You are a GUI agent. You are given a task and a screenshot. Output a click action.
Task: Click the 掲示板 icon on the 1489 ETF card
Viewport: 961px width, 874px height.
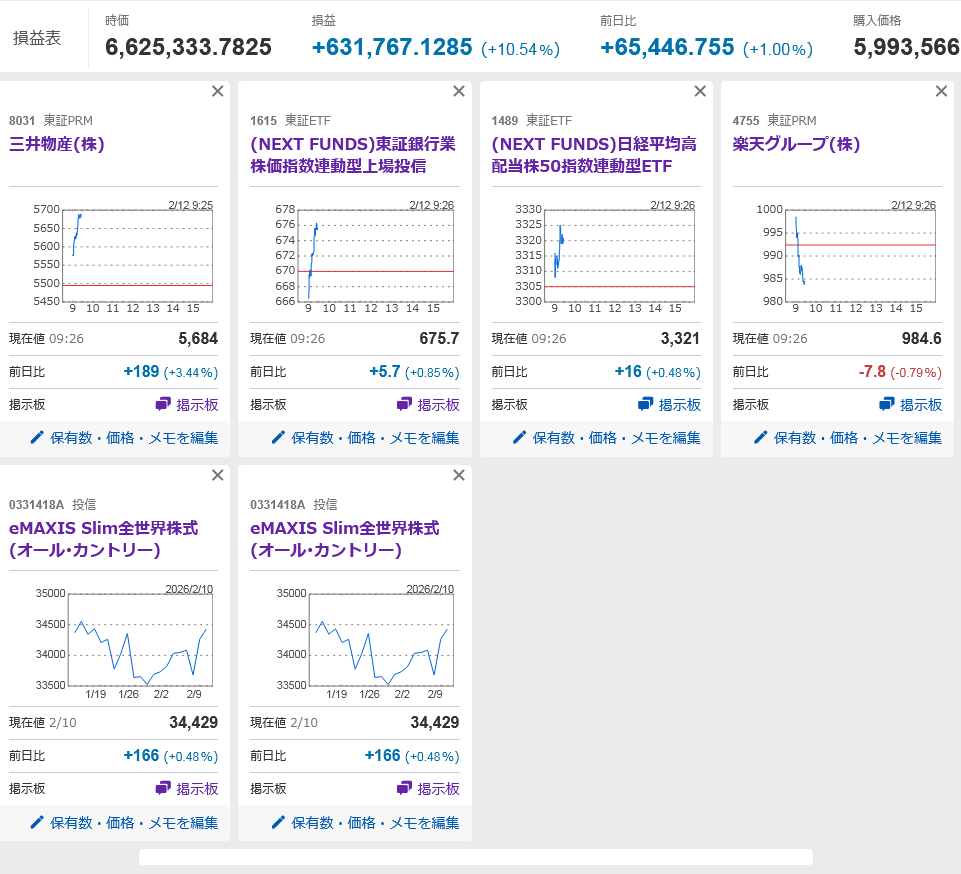(646, 405)
